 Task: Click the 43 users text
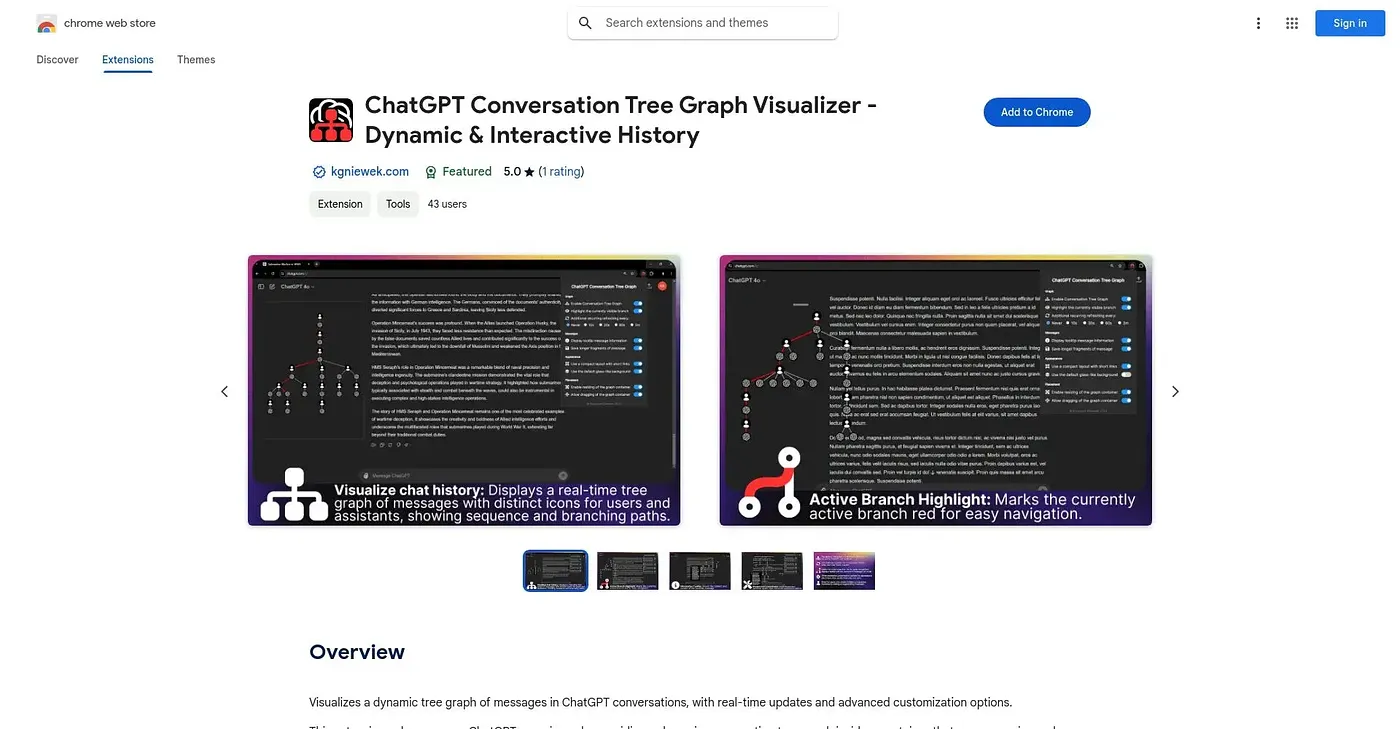coord(447,204)
